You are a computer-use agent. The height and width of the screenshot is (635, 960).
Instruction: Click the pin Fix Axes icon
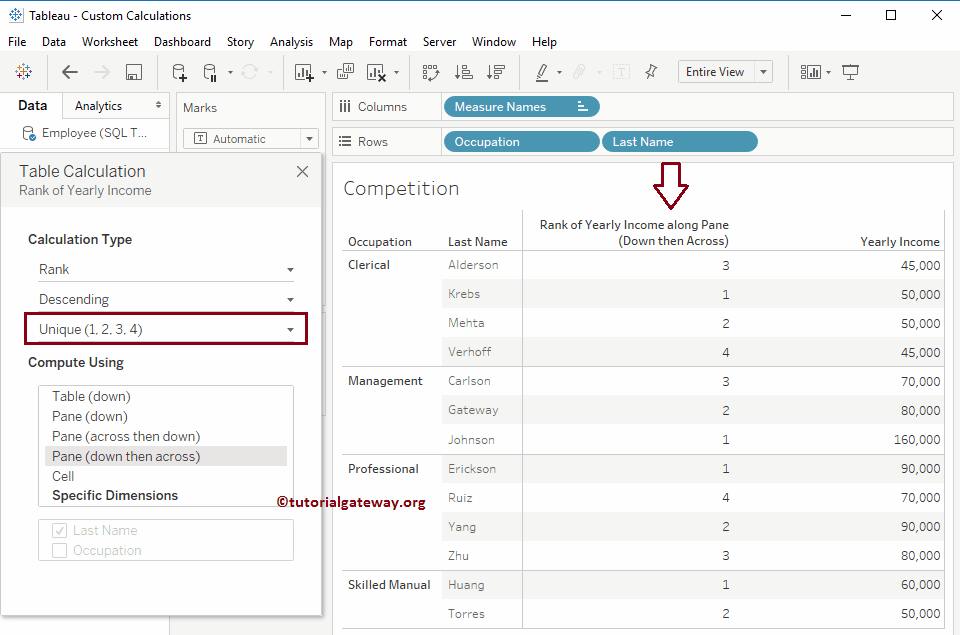point(651,72)
